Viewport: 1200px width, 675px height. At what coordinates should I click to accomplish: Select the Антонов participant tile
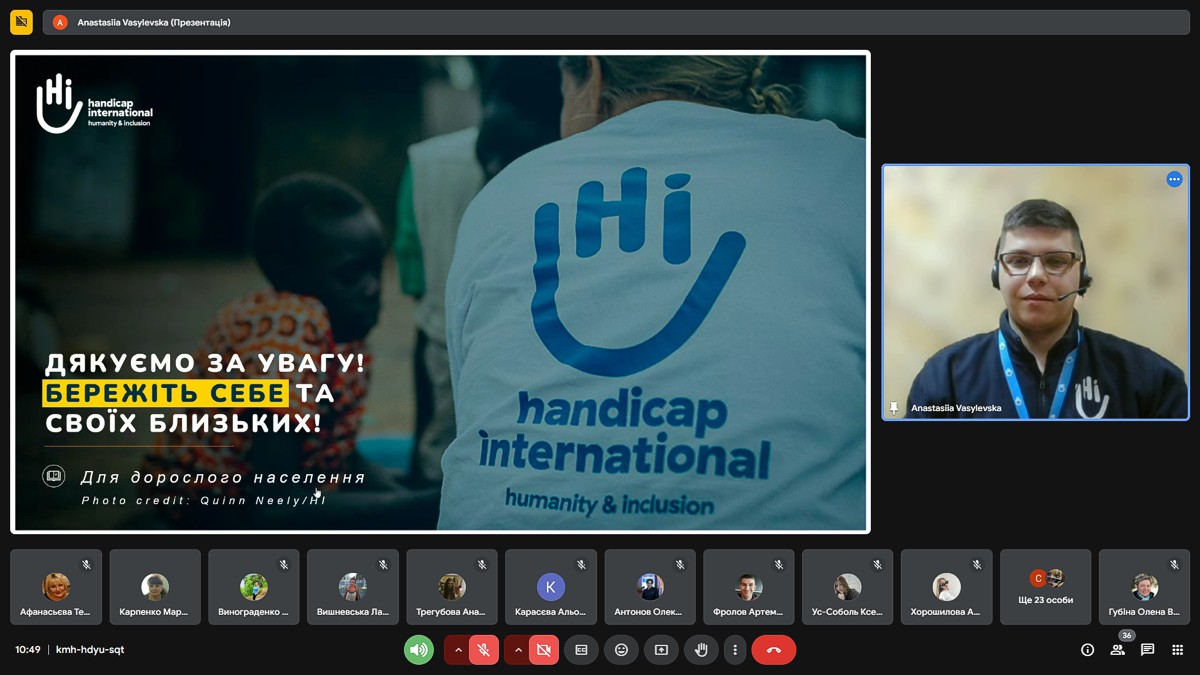(x=650, y=587)
